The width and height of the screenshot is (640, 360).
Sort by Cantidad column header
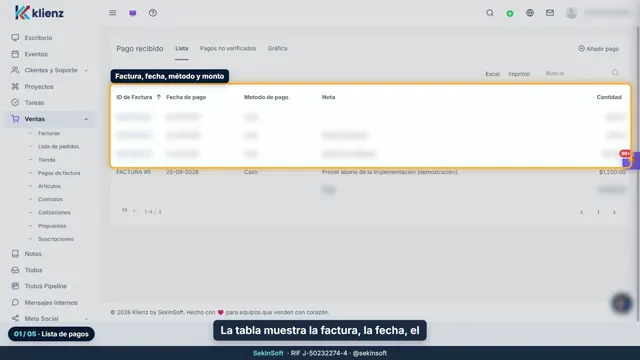pyautogui.click(x=609, y=97)
